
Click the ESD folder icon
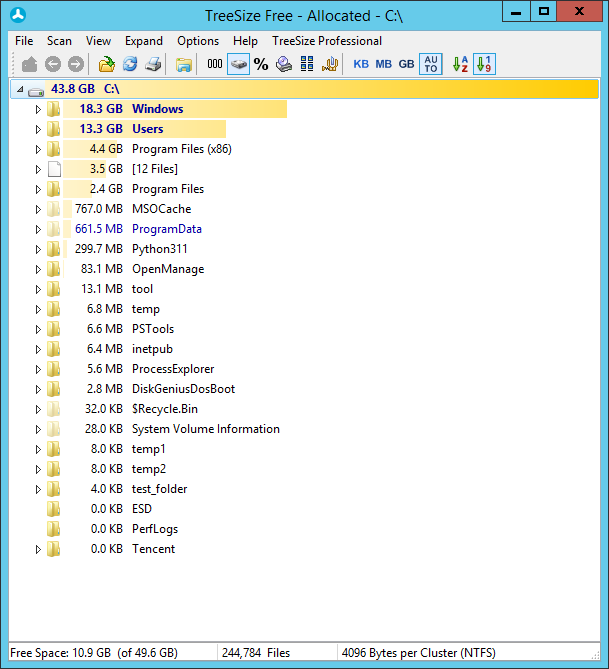pyautogui.click(x=53, y=509)
